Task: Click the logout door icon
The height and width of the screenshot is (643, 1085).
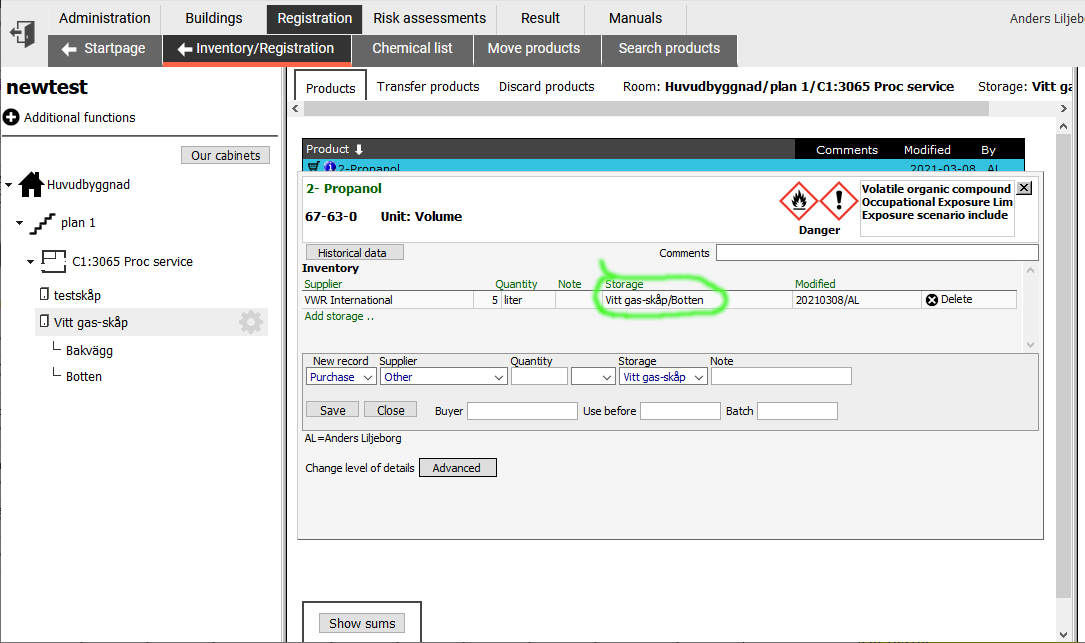Action: coord(23,33)
